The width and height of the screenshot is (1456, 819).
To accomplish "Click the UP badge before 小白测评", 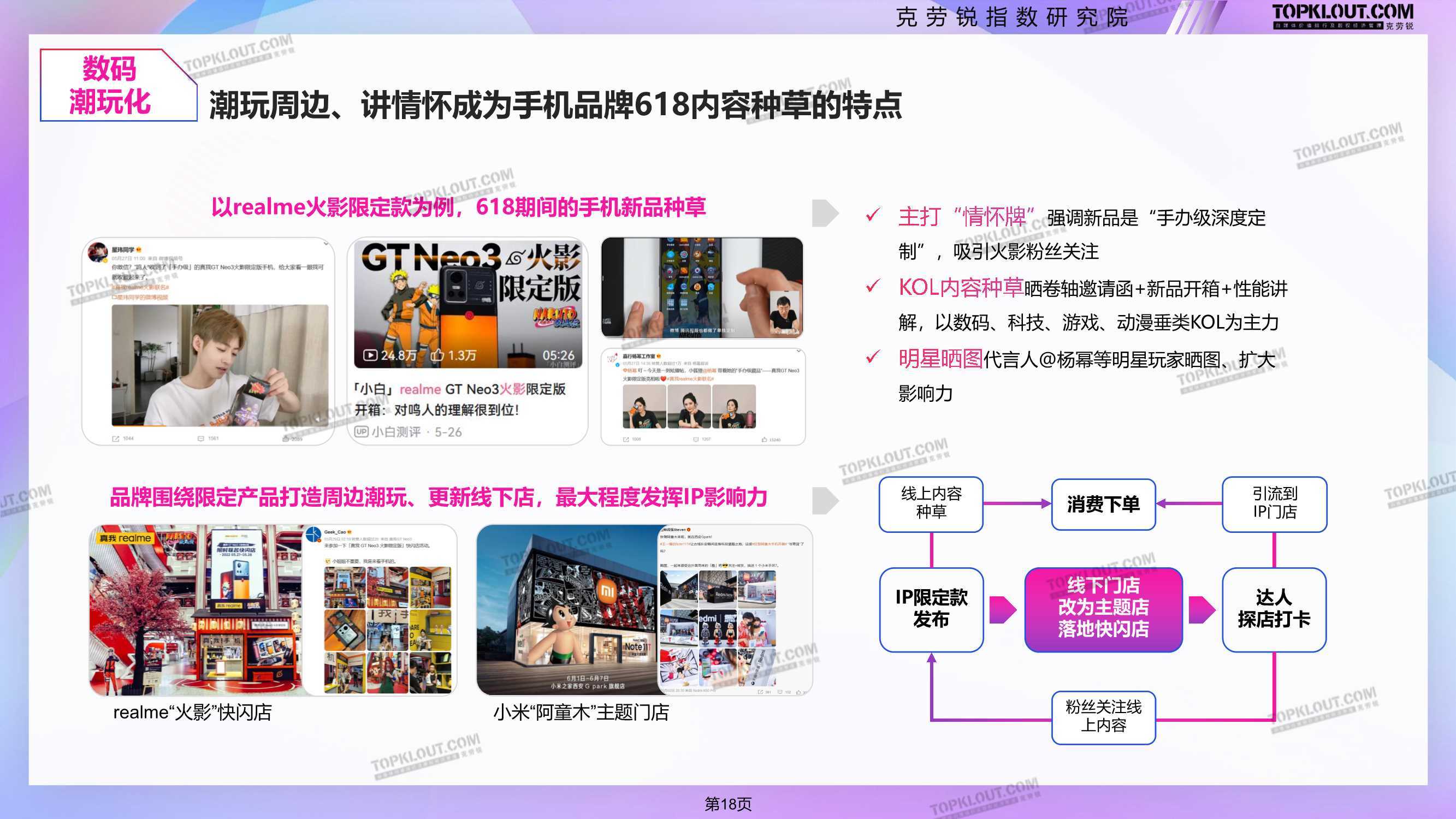I will pyautogui.click(x=361, y=432).
